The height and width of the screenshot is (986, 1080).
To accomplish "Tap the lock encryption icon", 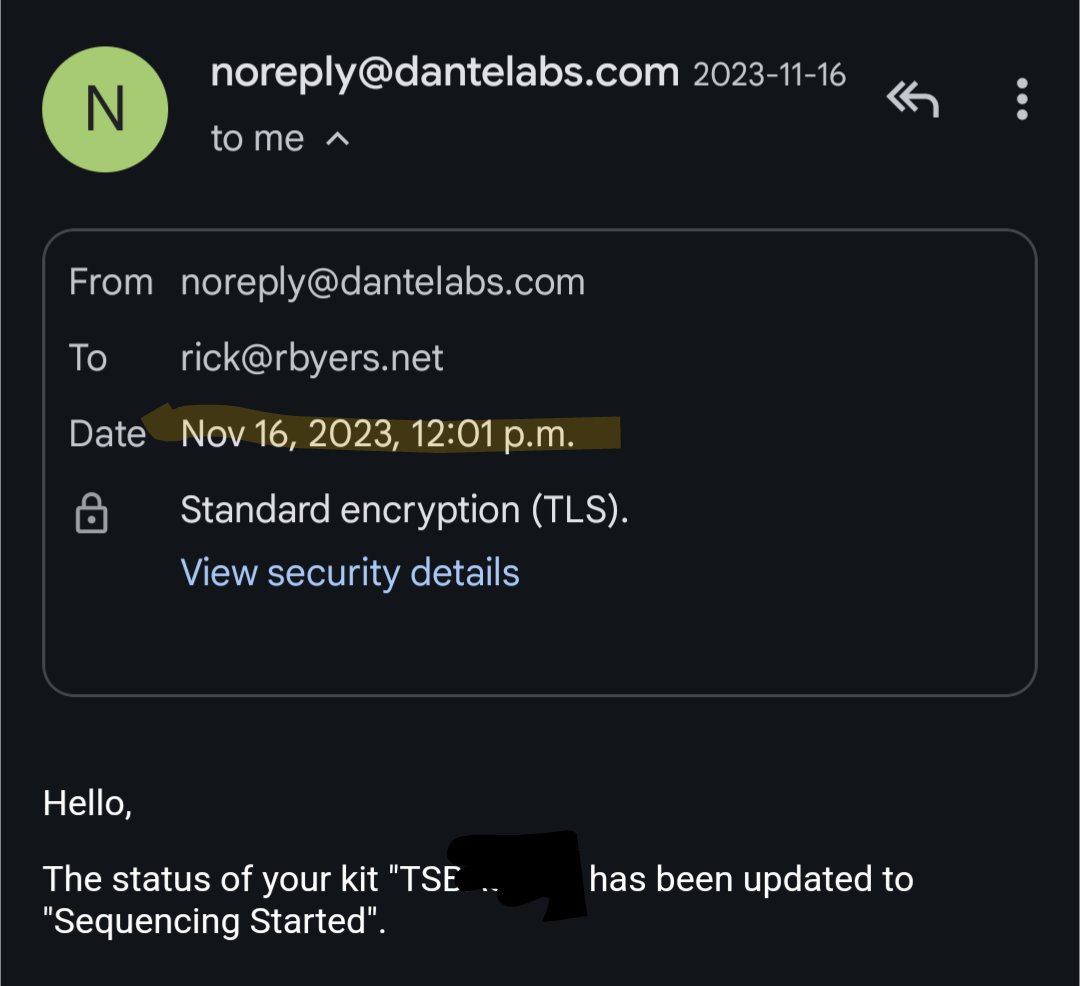I will 92,514.
